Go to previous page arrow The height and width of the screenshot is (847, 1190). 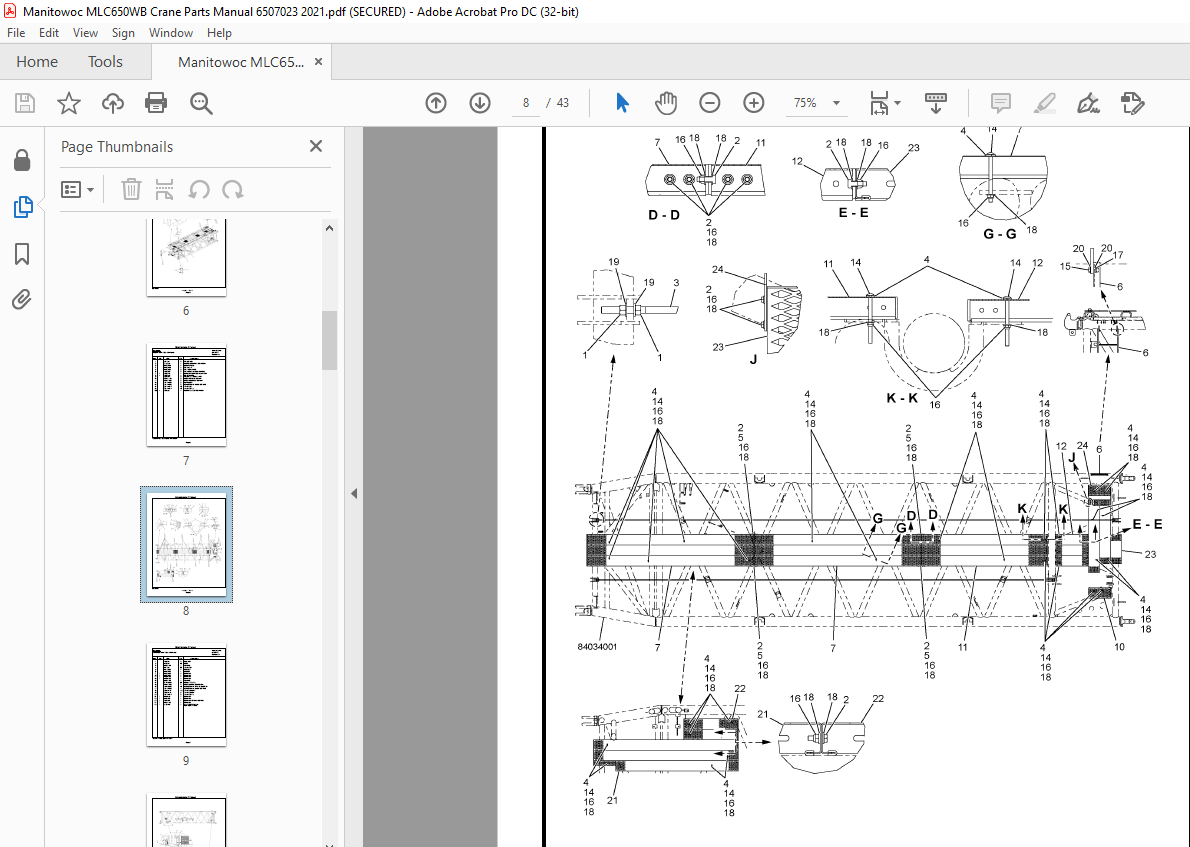pyautogui.click(x=436, y=103)
